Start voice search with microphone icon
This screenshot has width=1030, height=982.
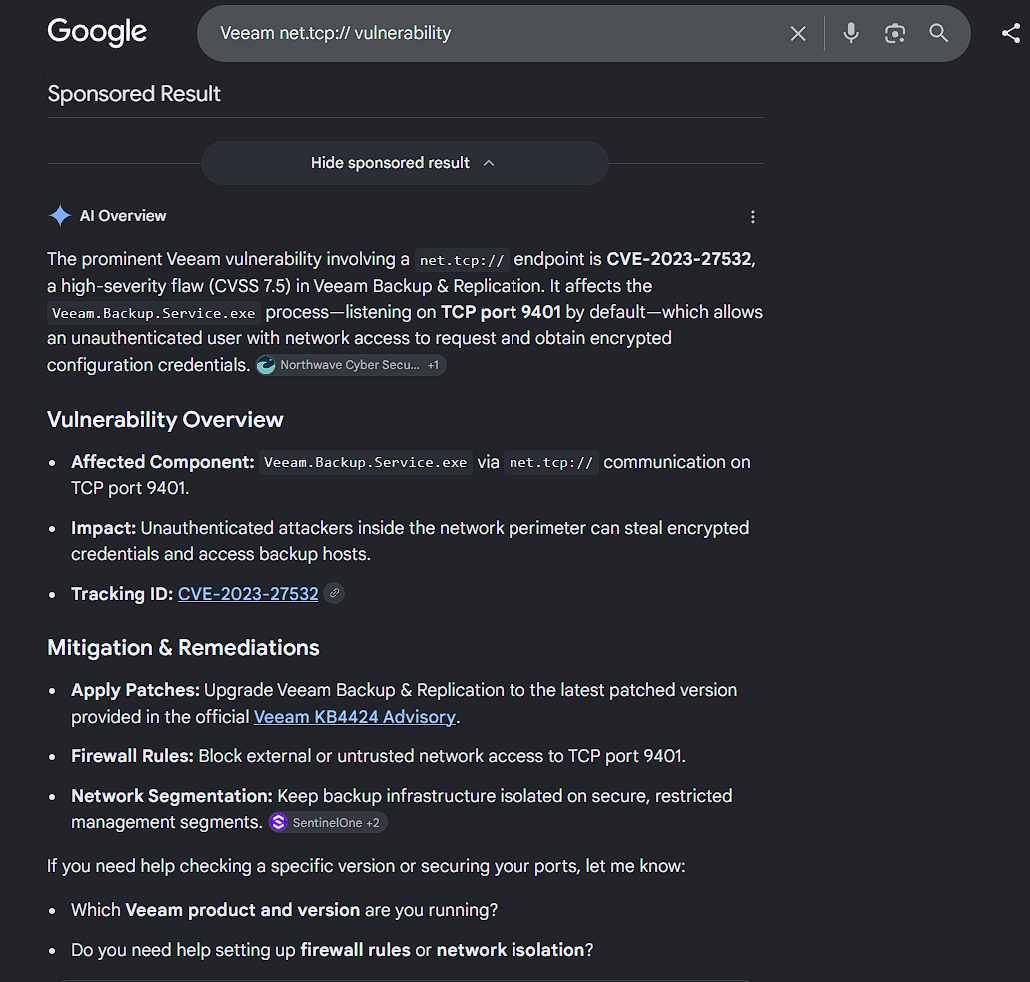pos(851,33)
